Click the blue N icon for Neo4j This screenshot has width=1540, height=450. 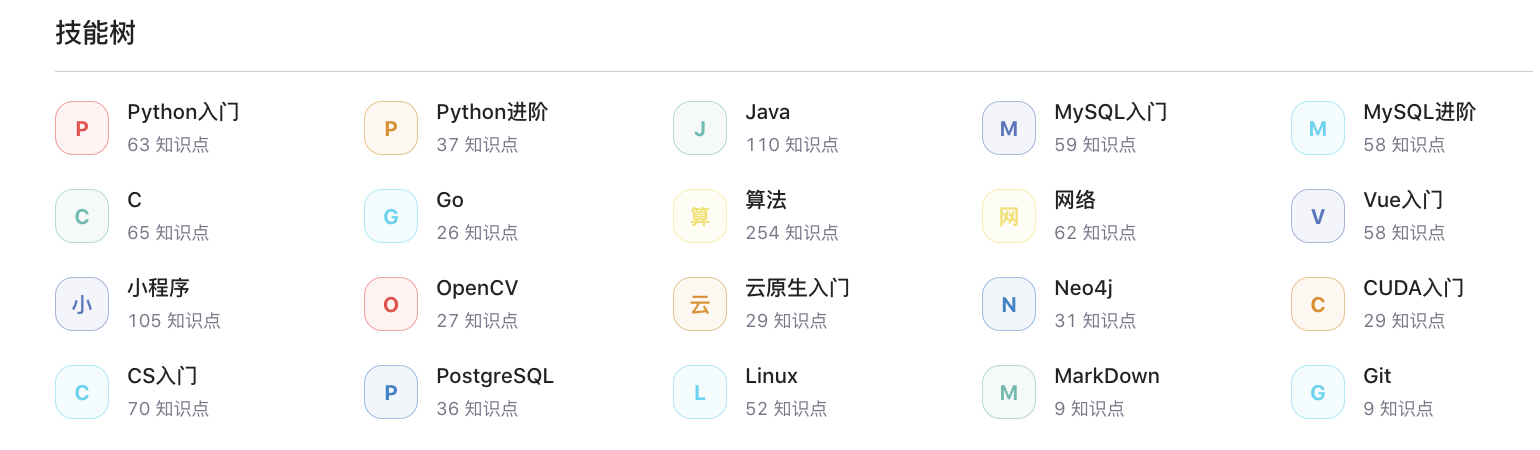tap(1009, 304)
